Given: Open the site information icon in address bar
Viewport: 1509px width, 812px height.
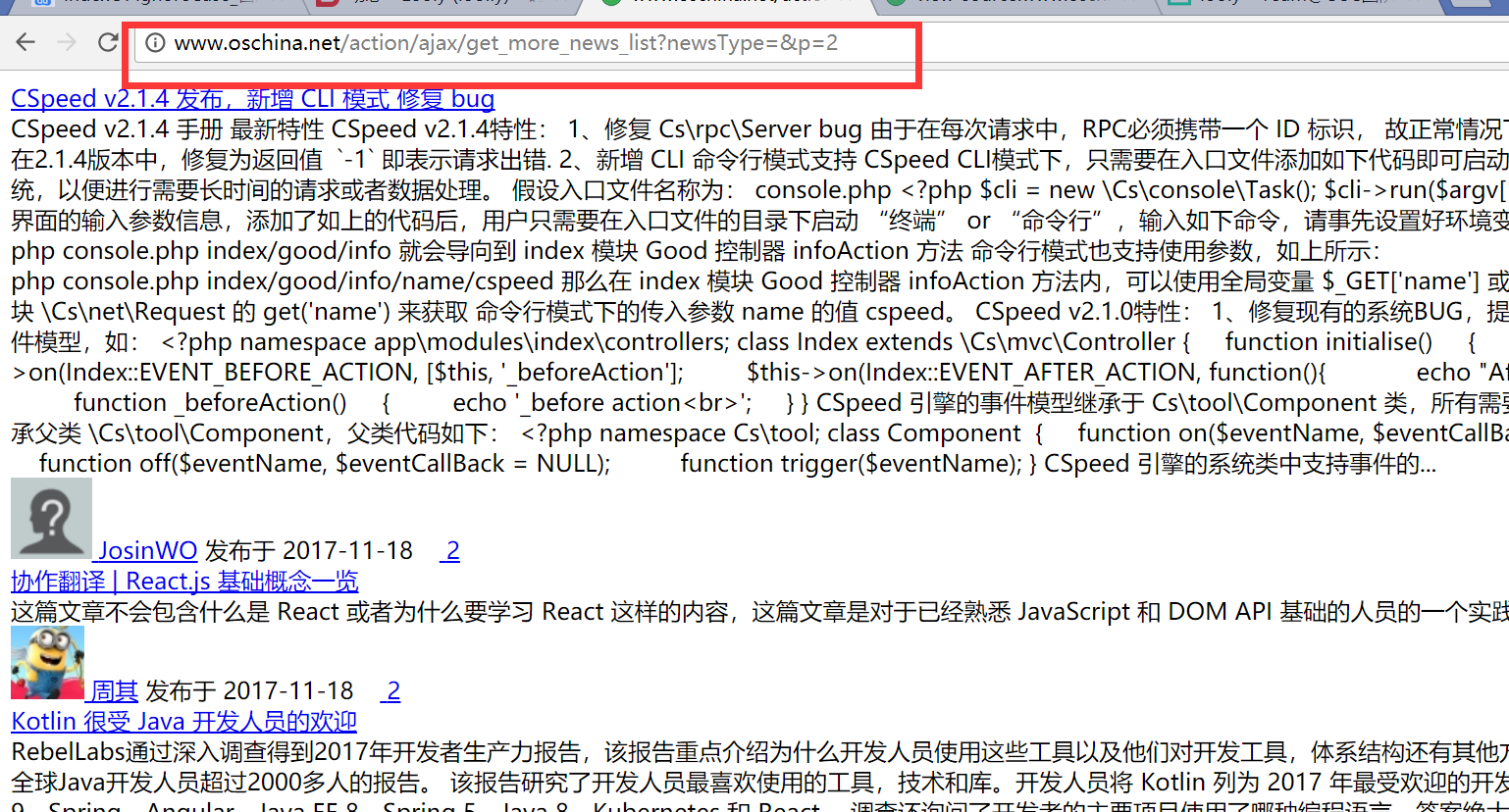Looking at the screenshot, I should (x=154, y=43).
